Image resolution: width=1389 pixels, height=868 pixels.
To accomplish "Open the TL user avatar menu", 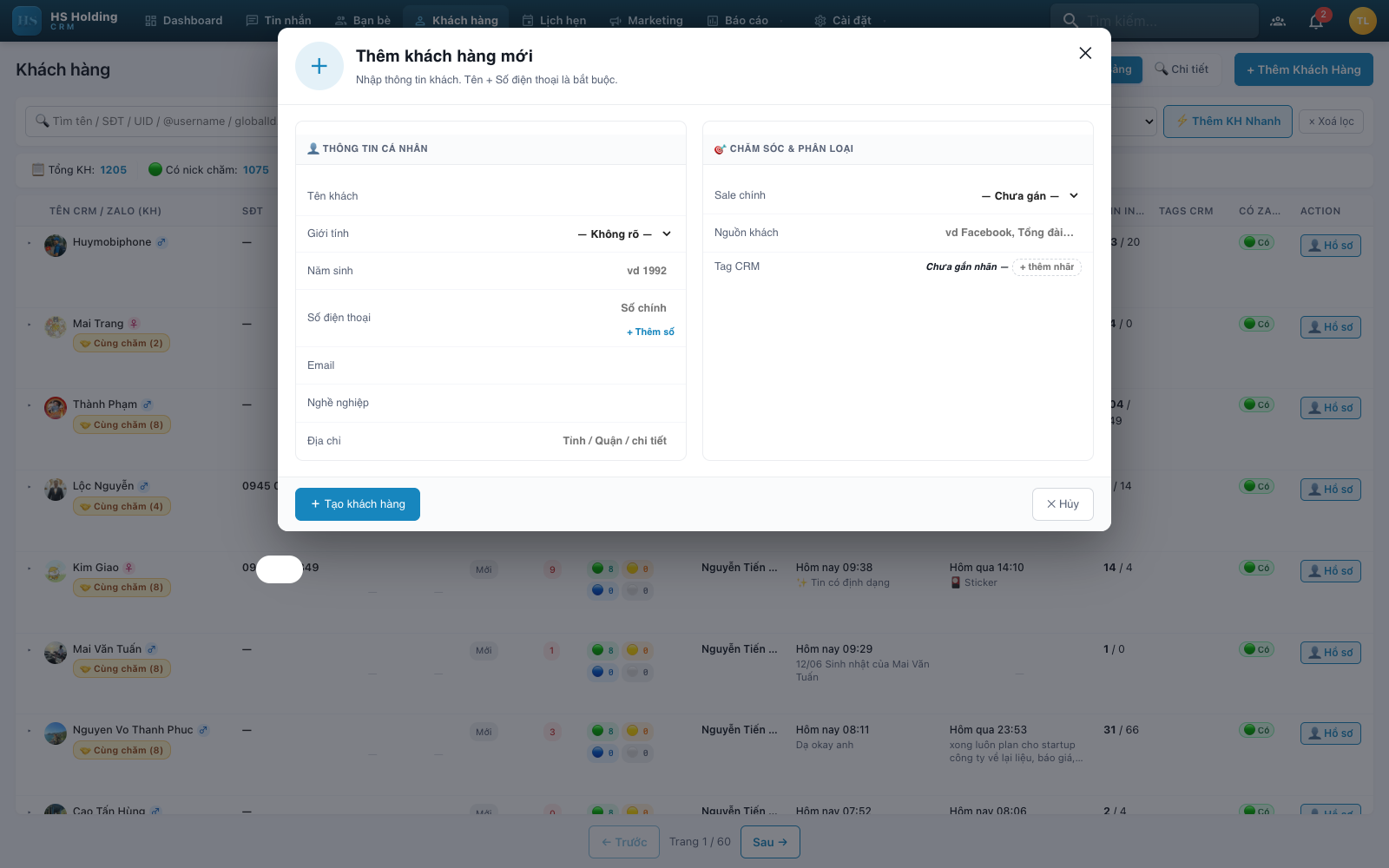I will pos(1363,21).
